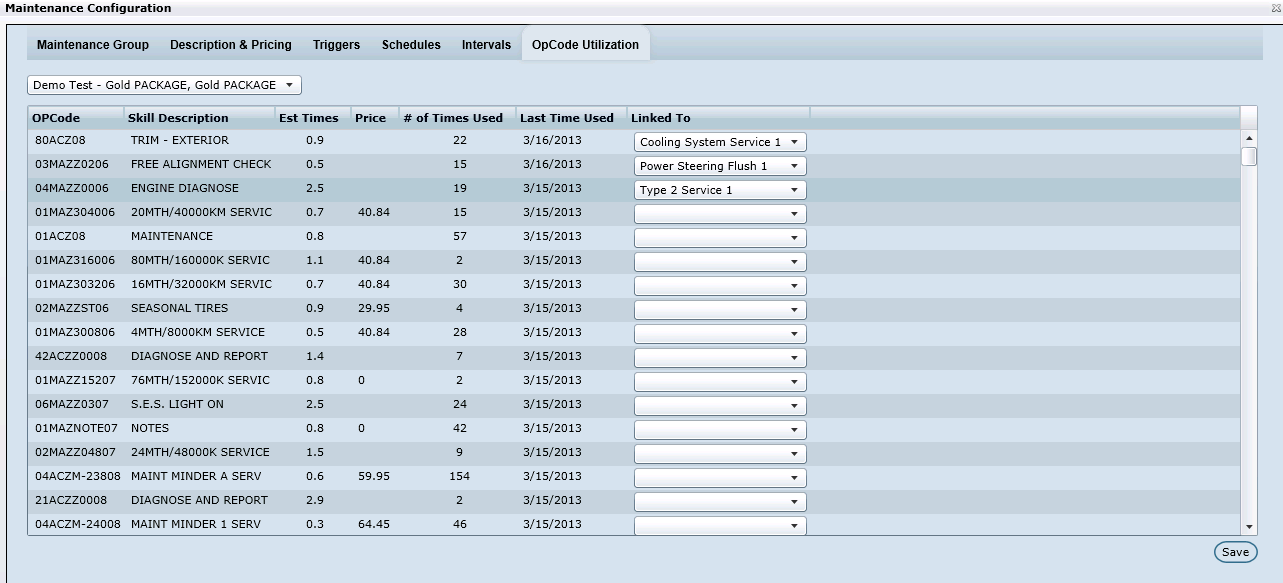
Task: Click the Save button
Action: pyautogui.click(x=1235, y=552)
